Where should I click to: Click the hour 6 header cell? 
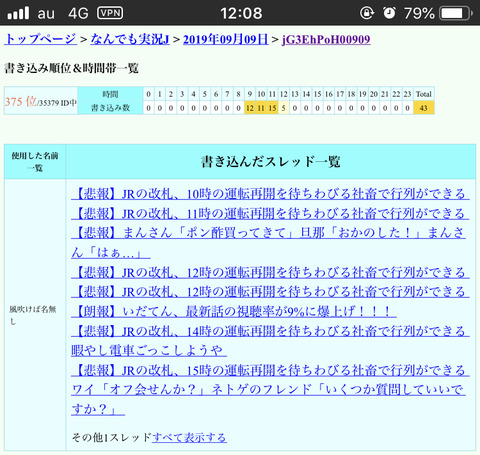point(216,94)
